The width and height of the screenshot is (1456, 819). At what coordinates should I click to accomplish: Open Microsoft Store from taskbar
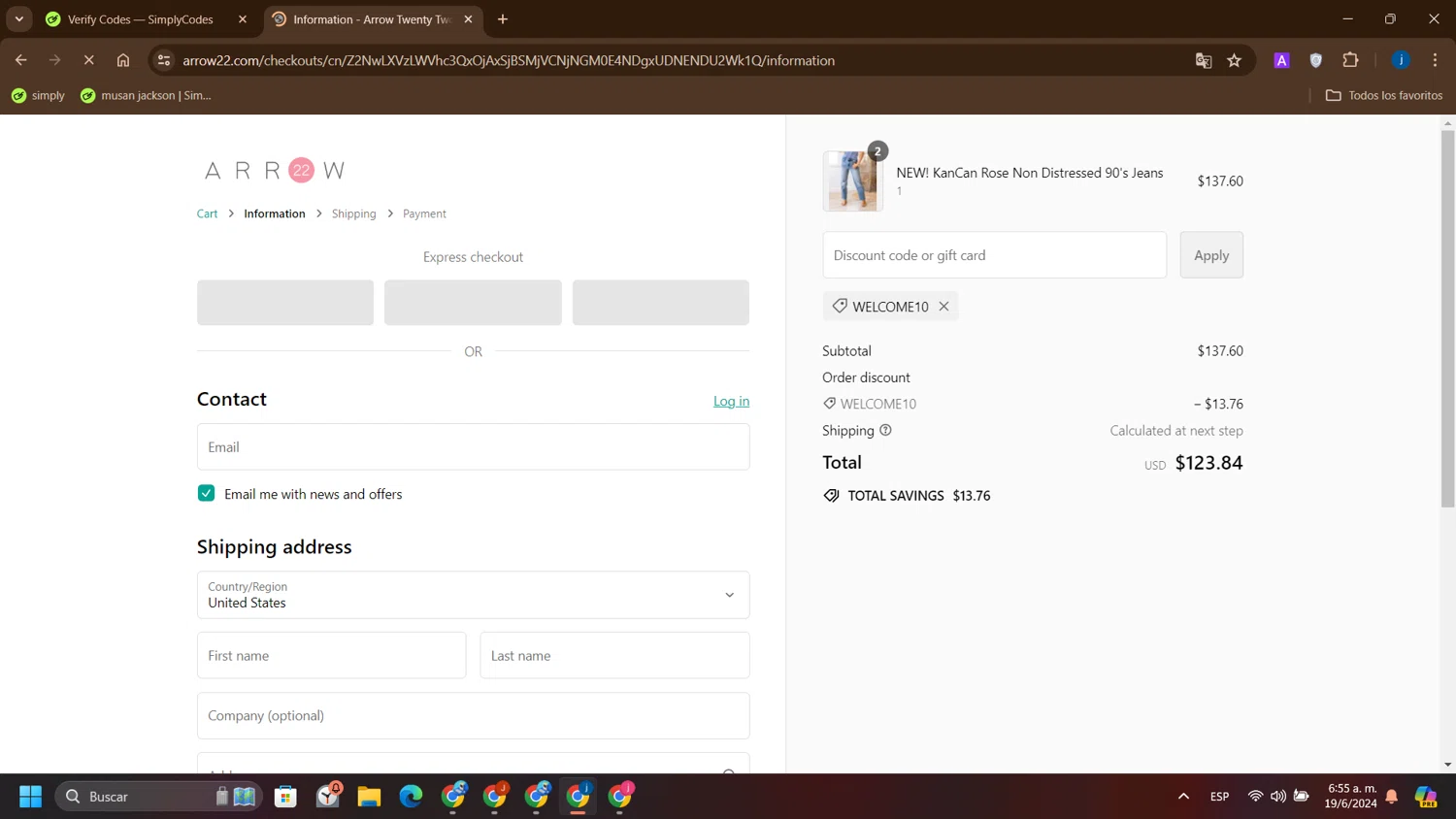(285, 797)
